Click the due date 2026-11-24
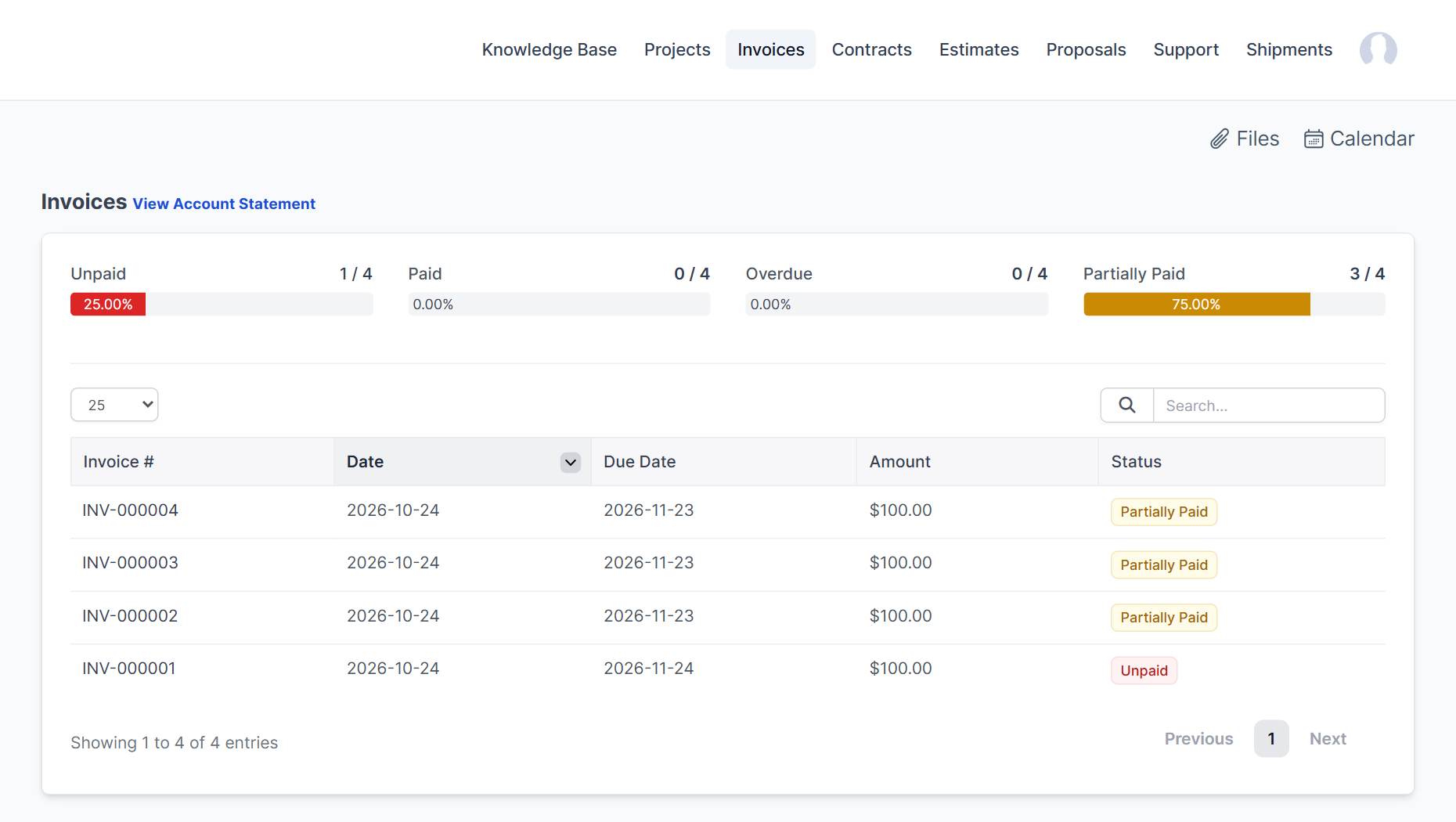1456x822 pixels. (648, 669)
